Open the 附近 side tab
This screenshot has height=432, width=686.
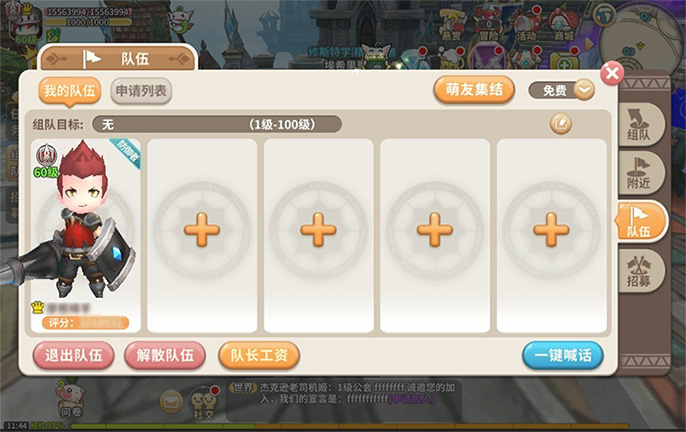tap(639, 173)
